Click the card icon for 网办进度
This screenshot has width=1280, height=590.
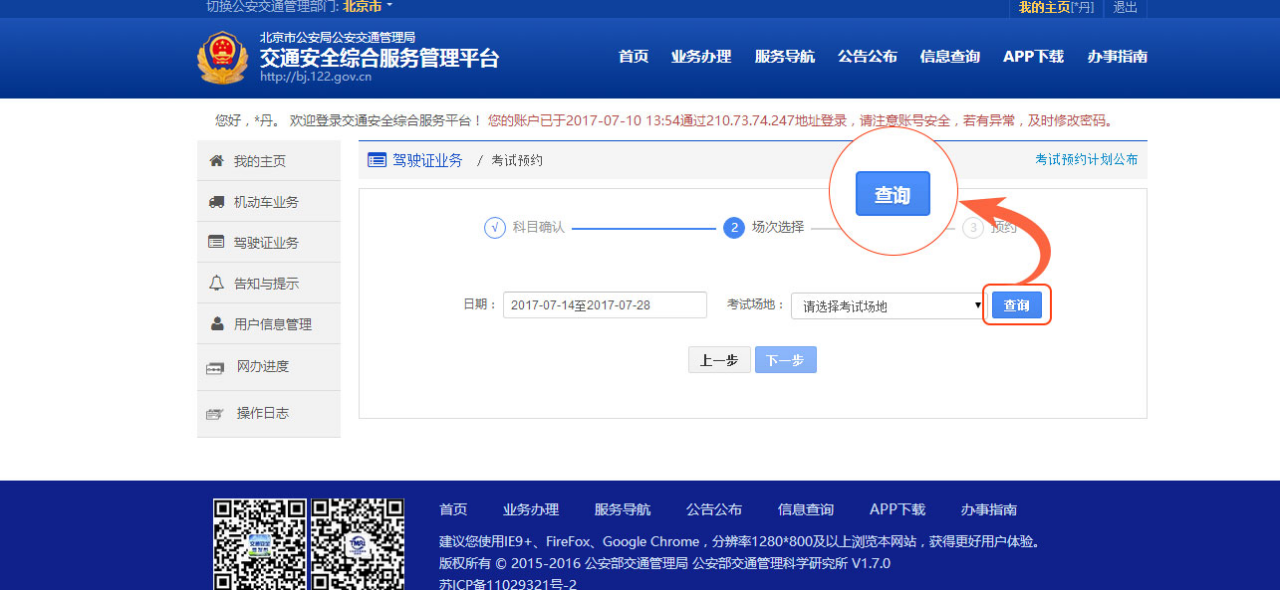(215, 367)
